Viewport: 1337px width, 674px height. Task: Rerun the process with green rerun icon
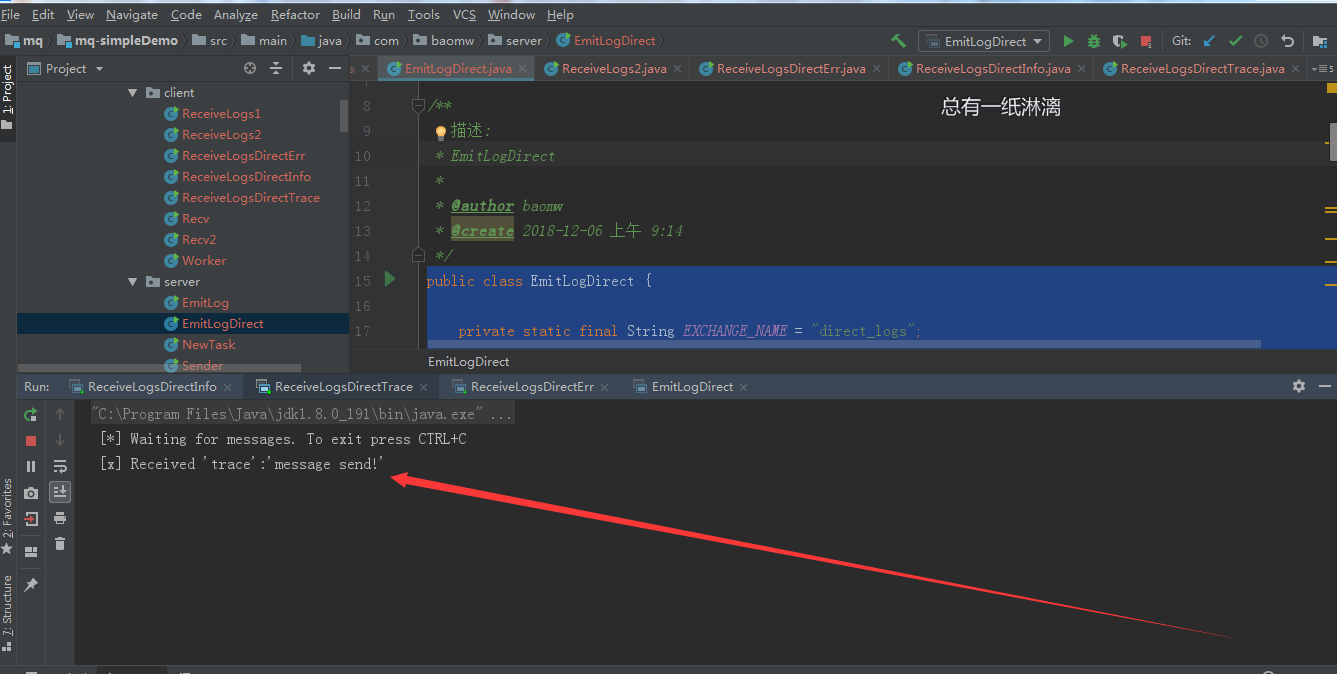tap(31, 414)
